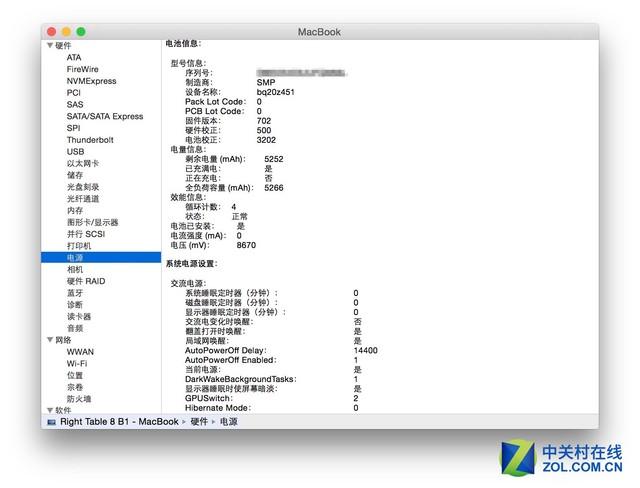640x488 pixels.
Task: Collapse the 网络 network section triangle
Action: (x=50, y=339)
